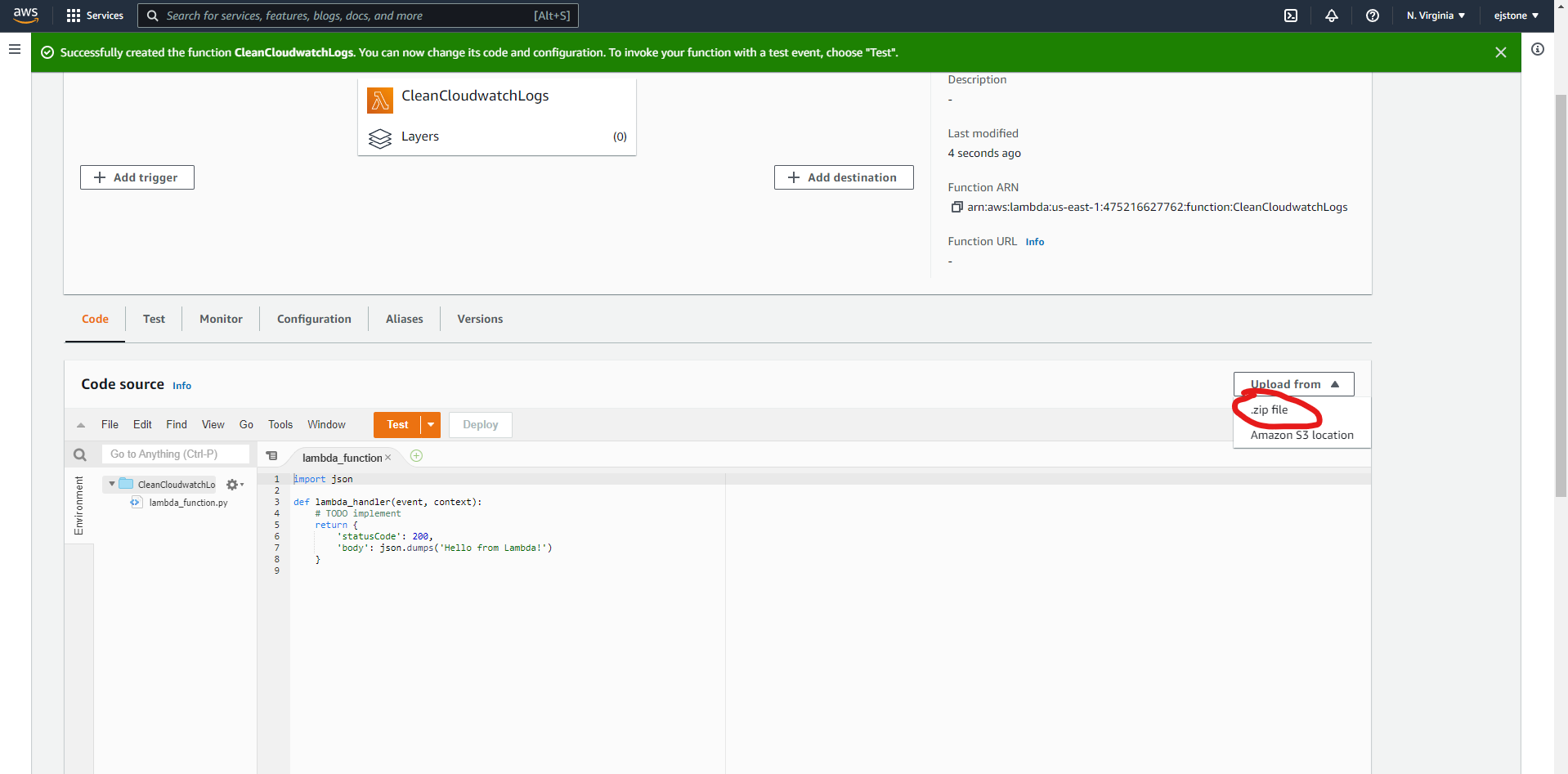Dismiss the green success banner
1568x774 pixels.
pyautogui.click(x=1501, y=52)
